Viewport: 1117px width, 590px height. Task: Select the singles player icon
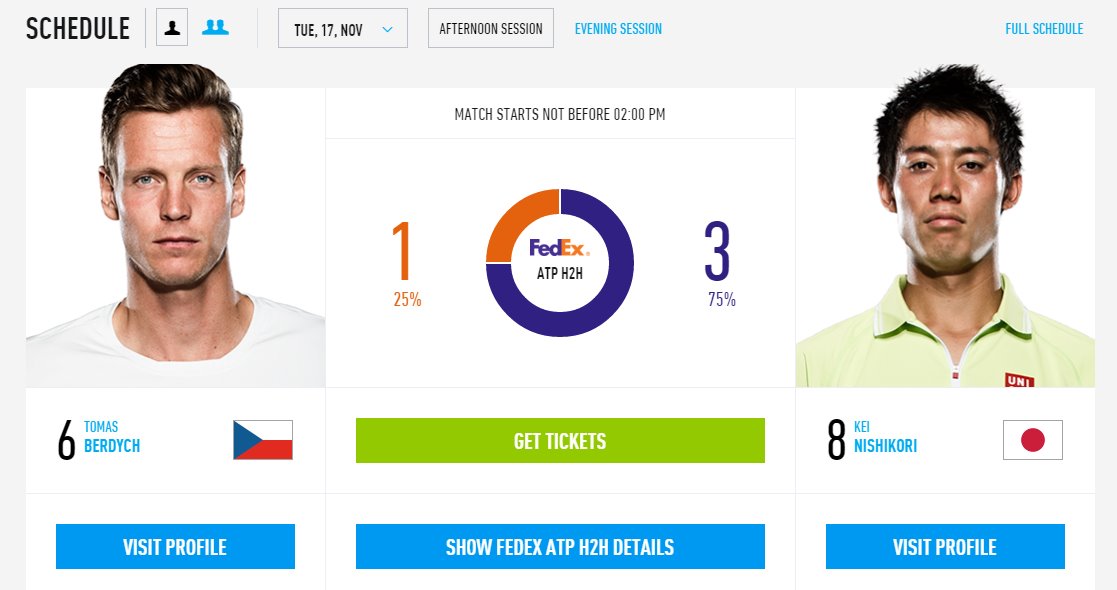coord(172,28)
